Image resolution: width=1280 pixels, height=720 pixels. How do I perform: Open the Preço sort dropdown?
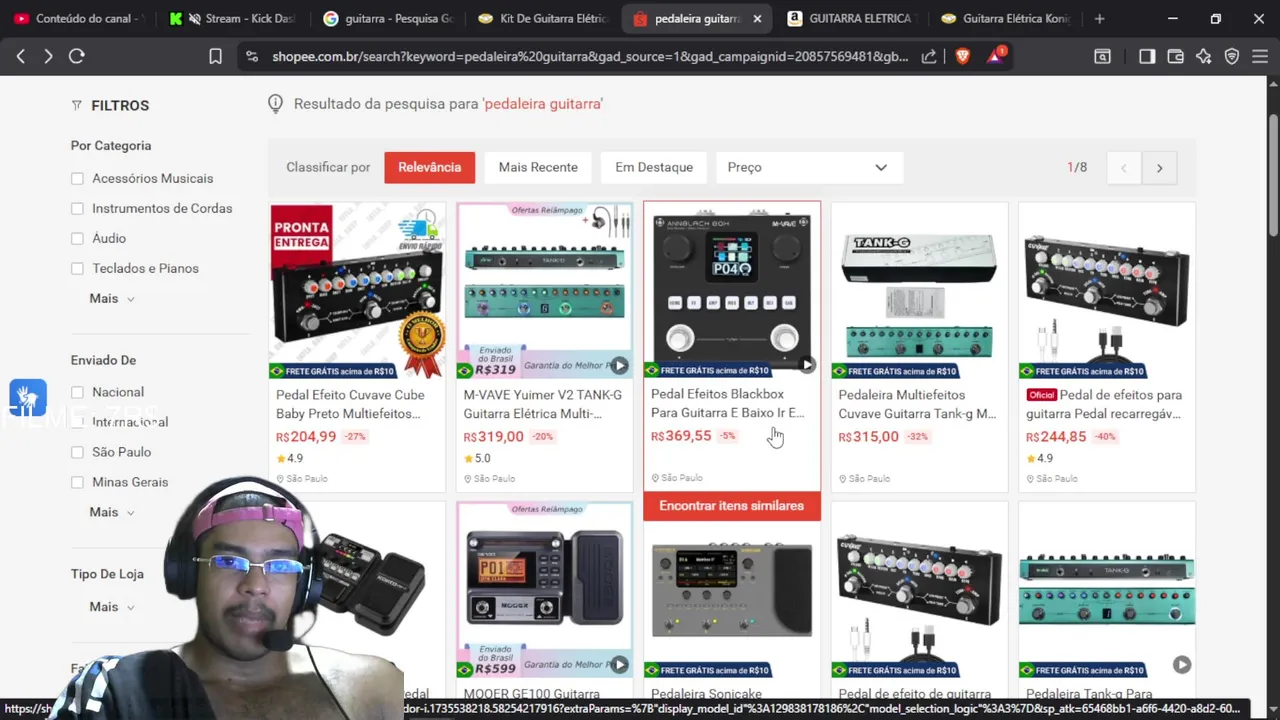[x=809, y=167]
